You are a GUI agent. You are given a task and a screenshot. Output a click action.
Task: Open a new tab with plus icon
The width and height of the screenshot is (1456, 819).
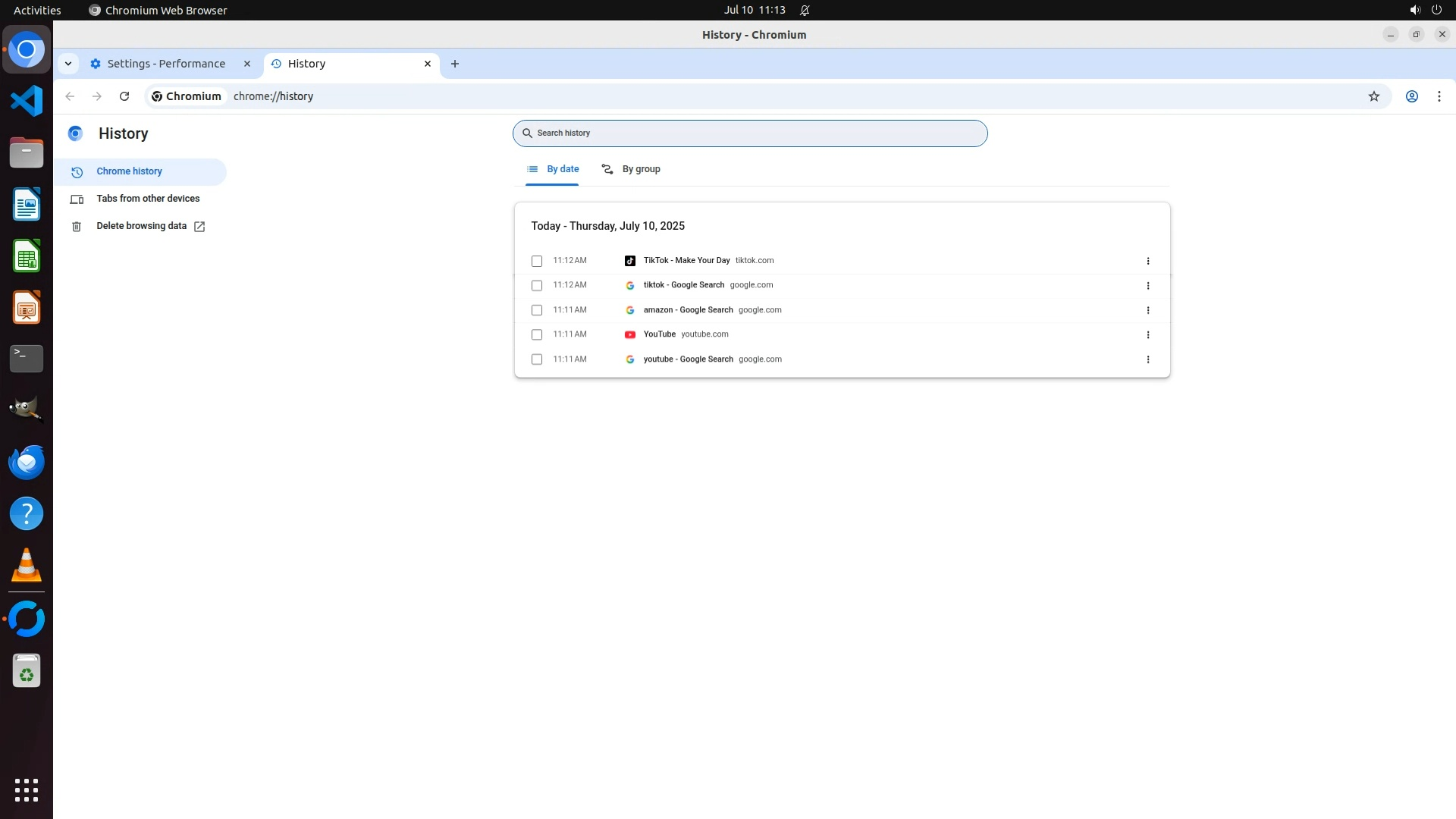454,64
